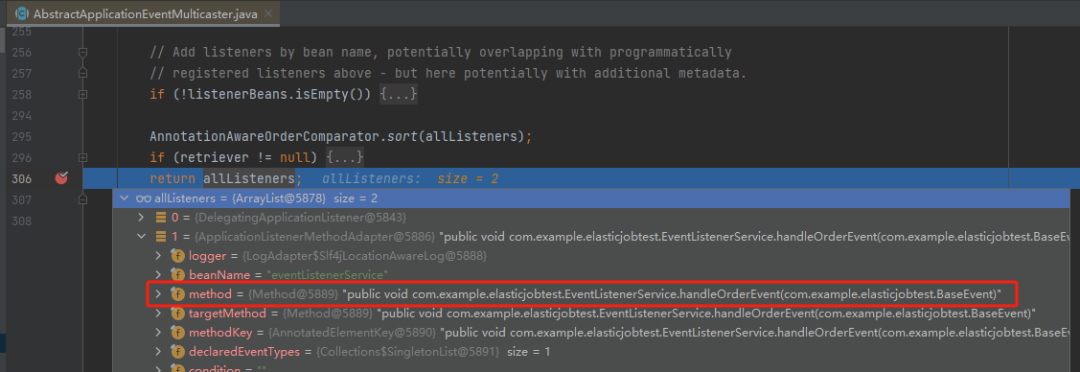Click the array element icon for index 0

(x=160, y=218)
